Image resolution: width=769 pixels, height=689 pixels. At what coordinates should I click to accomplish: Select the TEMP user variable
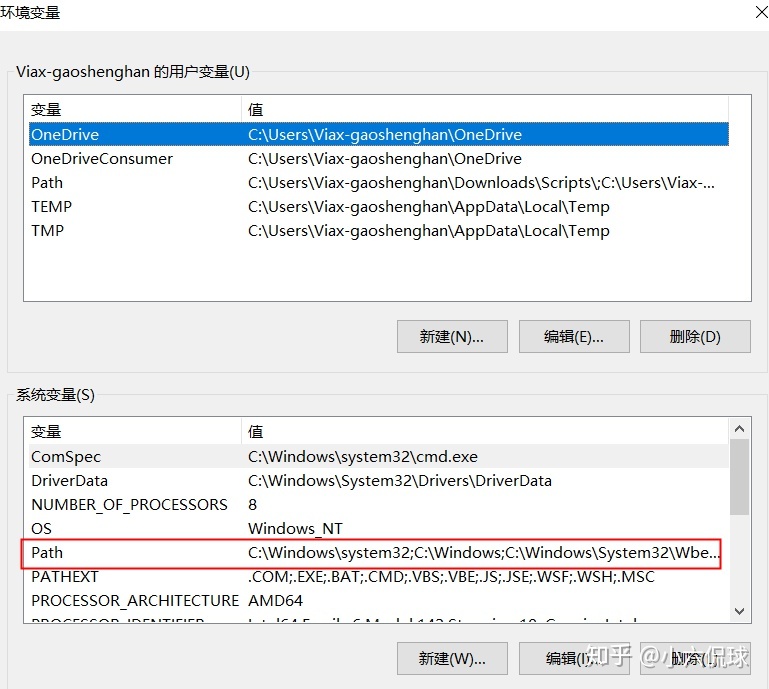pos(379,206)
